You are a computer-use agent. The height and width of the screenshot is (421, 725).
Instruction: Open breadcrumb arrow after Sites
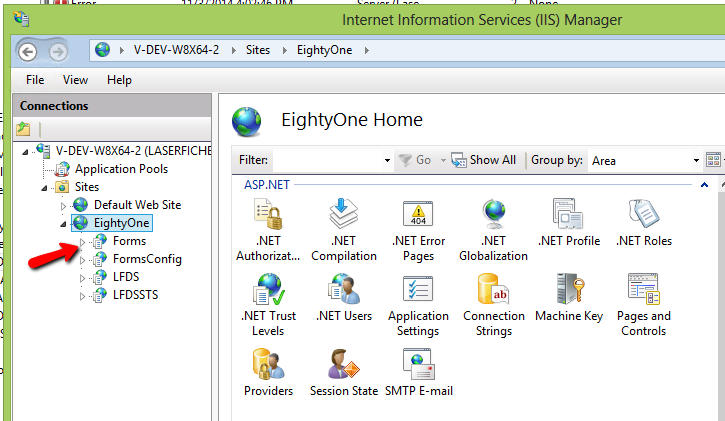(284, 50)
